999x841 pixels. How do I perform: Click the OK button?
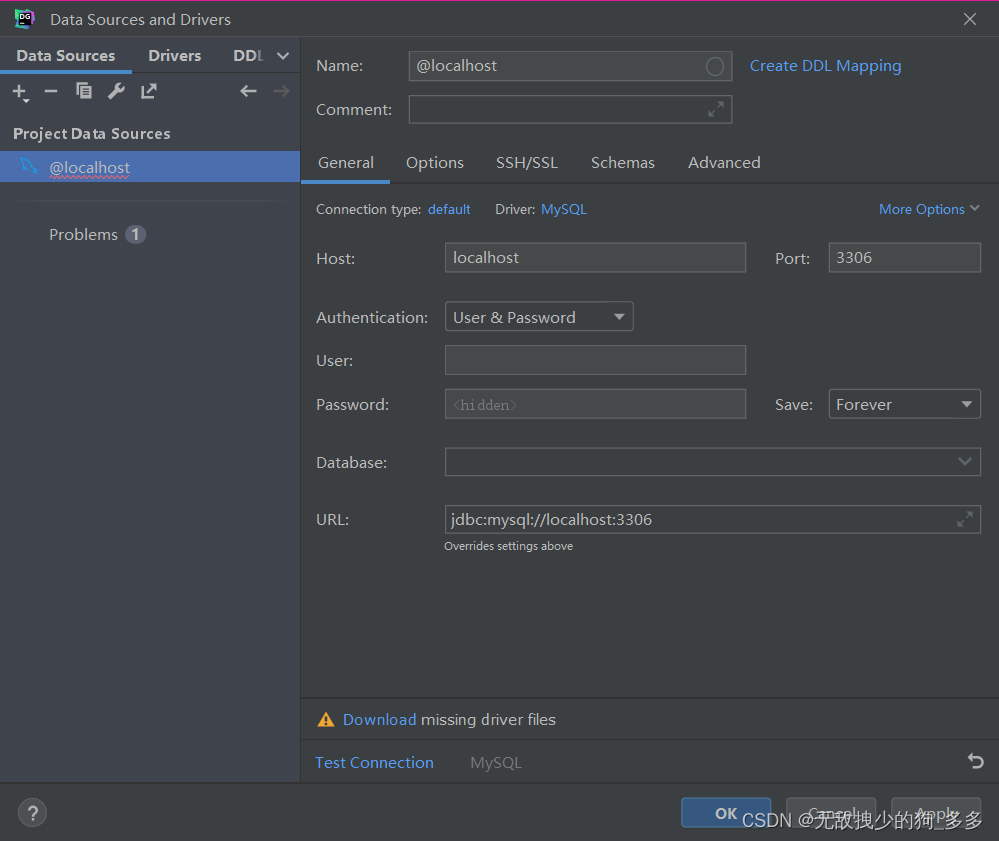tap(726, 813)
